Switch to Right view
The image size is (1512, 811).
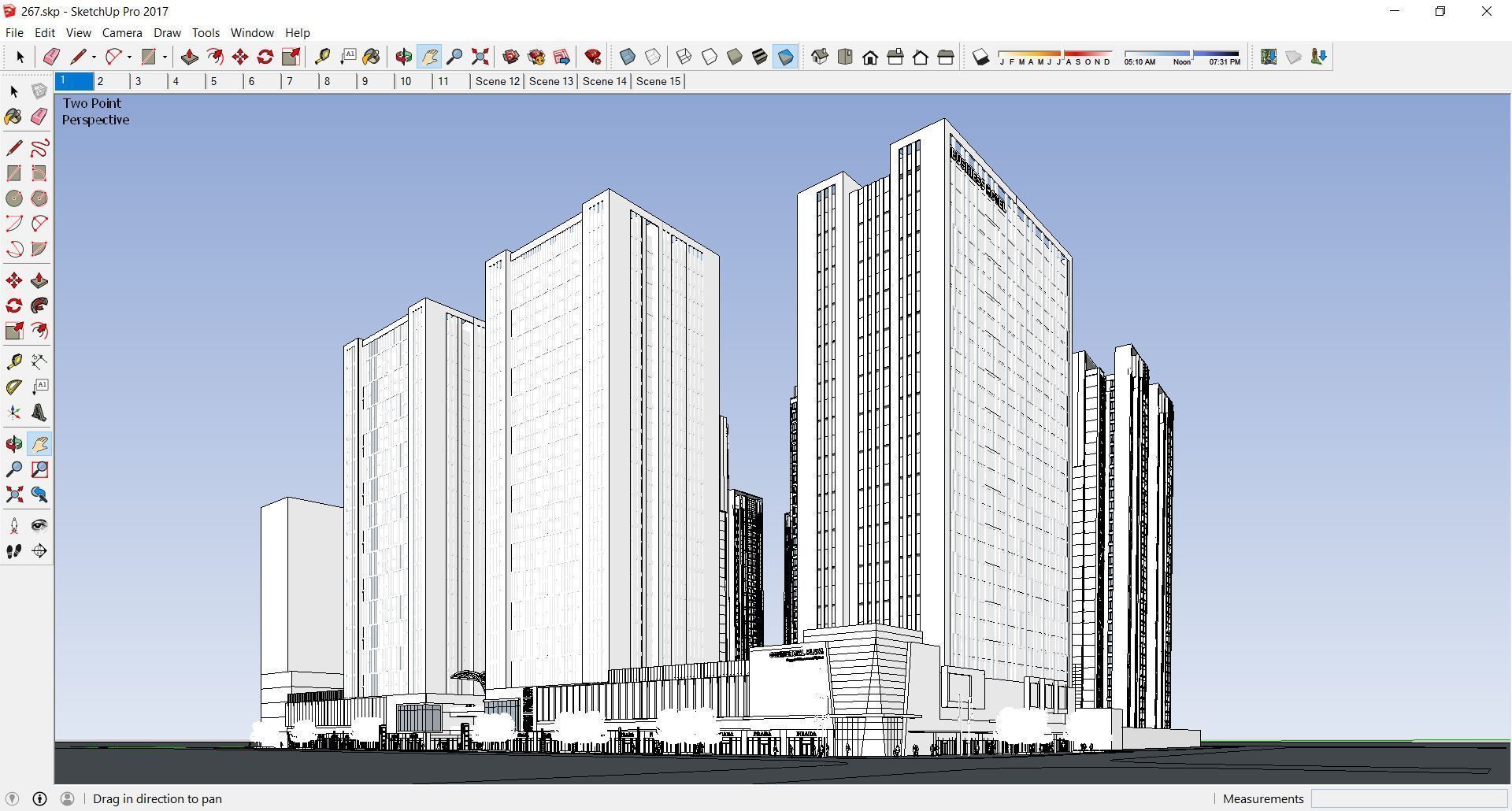tap(895, 57)
